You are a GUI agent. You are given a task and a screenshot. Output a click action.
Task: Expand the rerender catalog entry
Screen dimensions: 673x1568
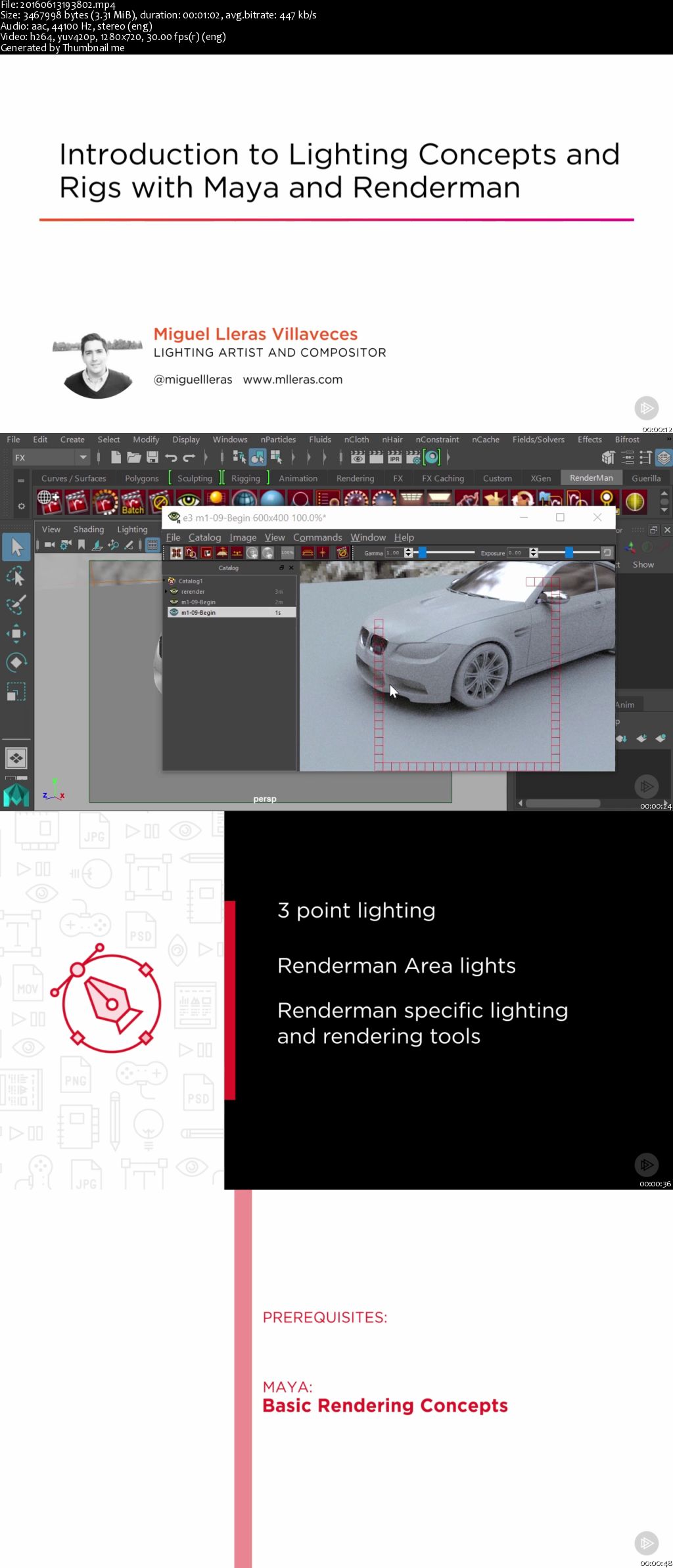(166, 592)
